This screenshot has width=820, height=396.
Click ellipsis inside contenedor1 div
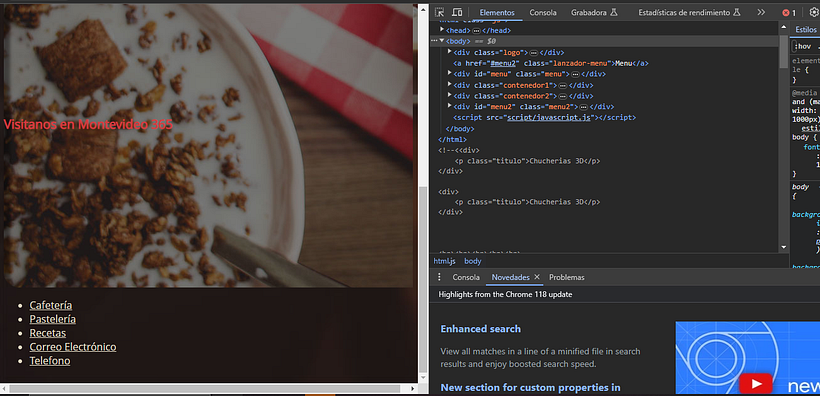coord(563,85)
